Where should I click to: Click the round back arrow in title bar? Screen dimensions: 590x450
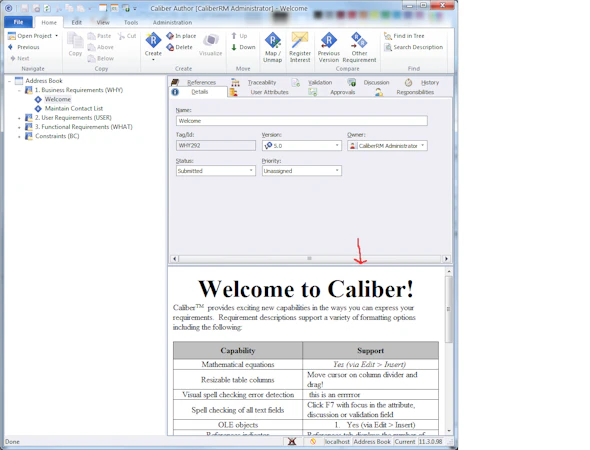point(9,8)
